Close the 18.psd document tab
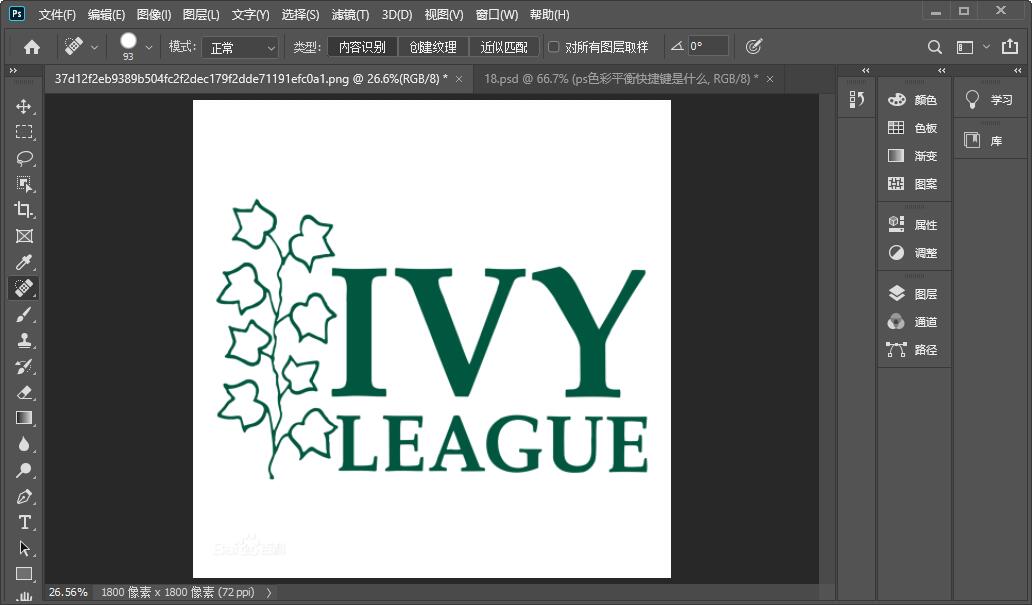This screenshot has height=605, width=1032. click(x=769, y=79)
